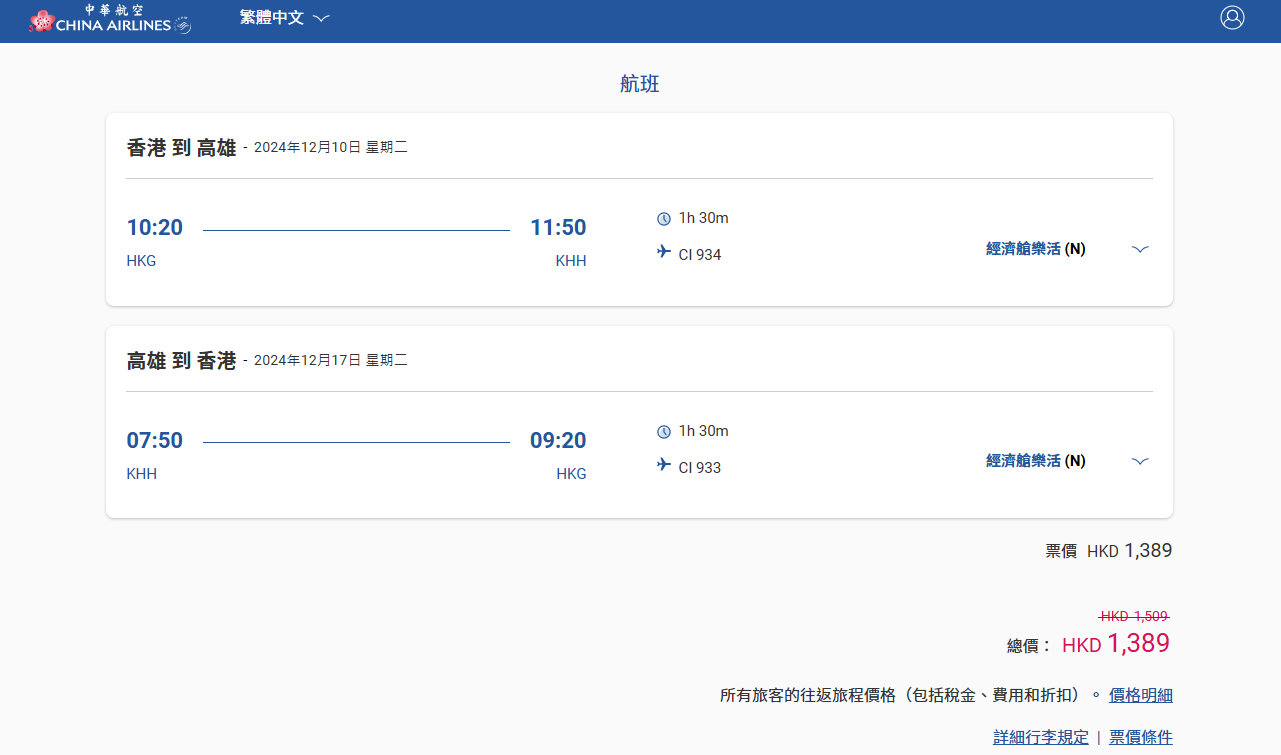
Task: Click the red 總價 HKD 1,389 total
Action: [1115, 644]
